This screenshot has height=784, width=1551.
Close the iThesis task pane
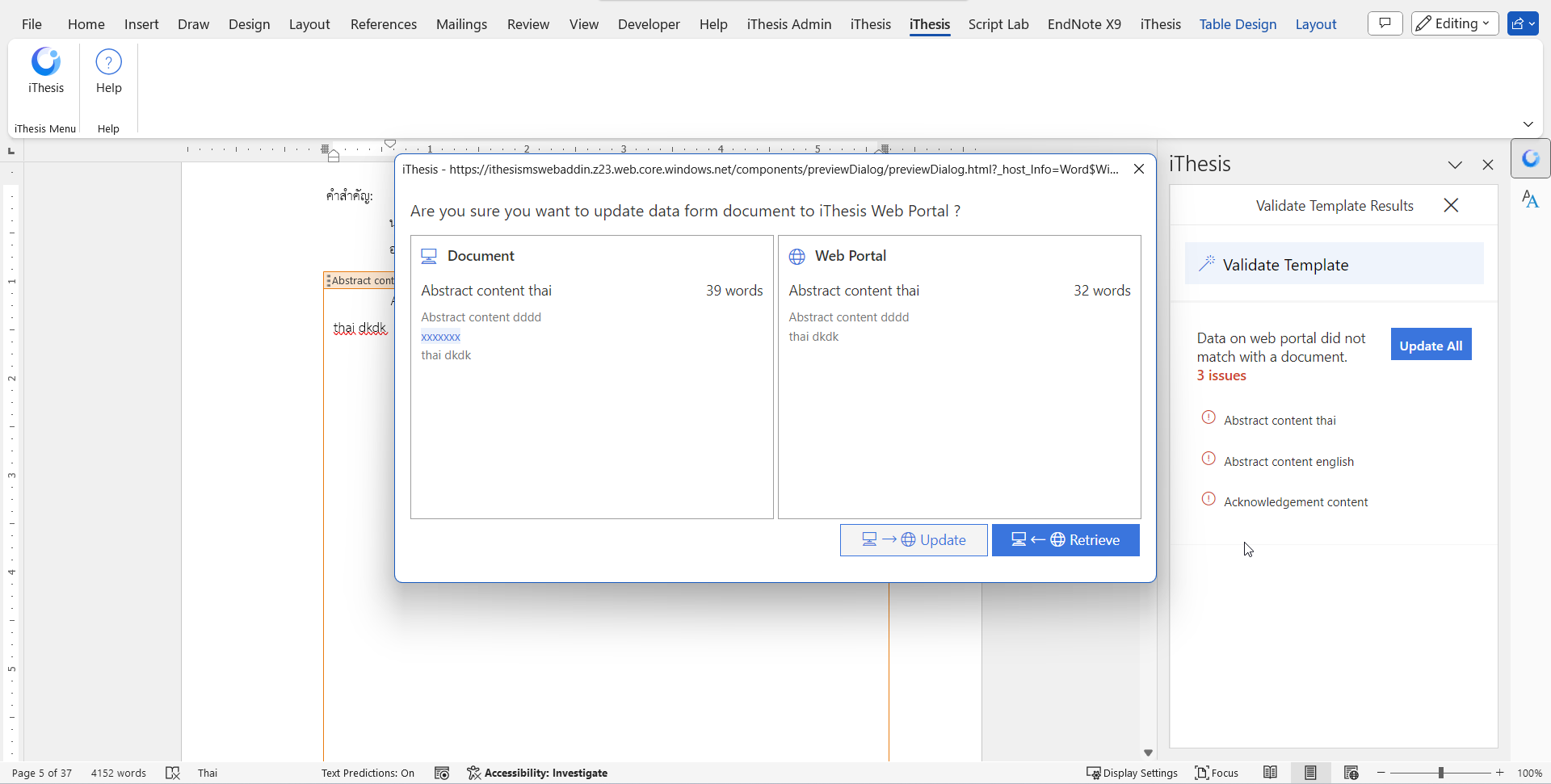pyautogui.click(x=1488, y=165)
